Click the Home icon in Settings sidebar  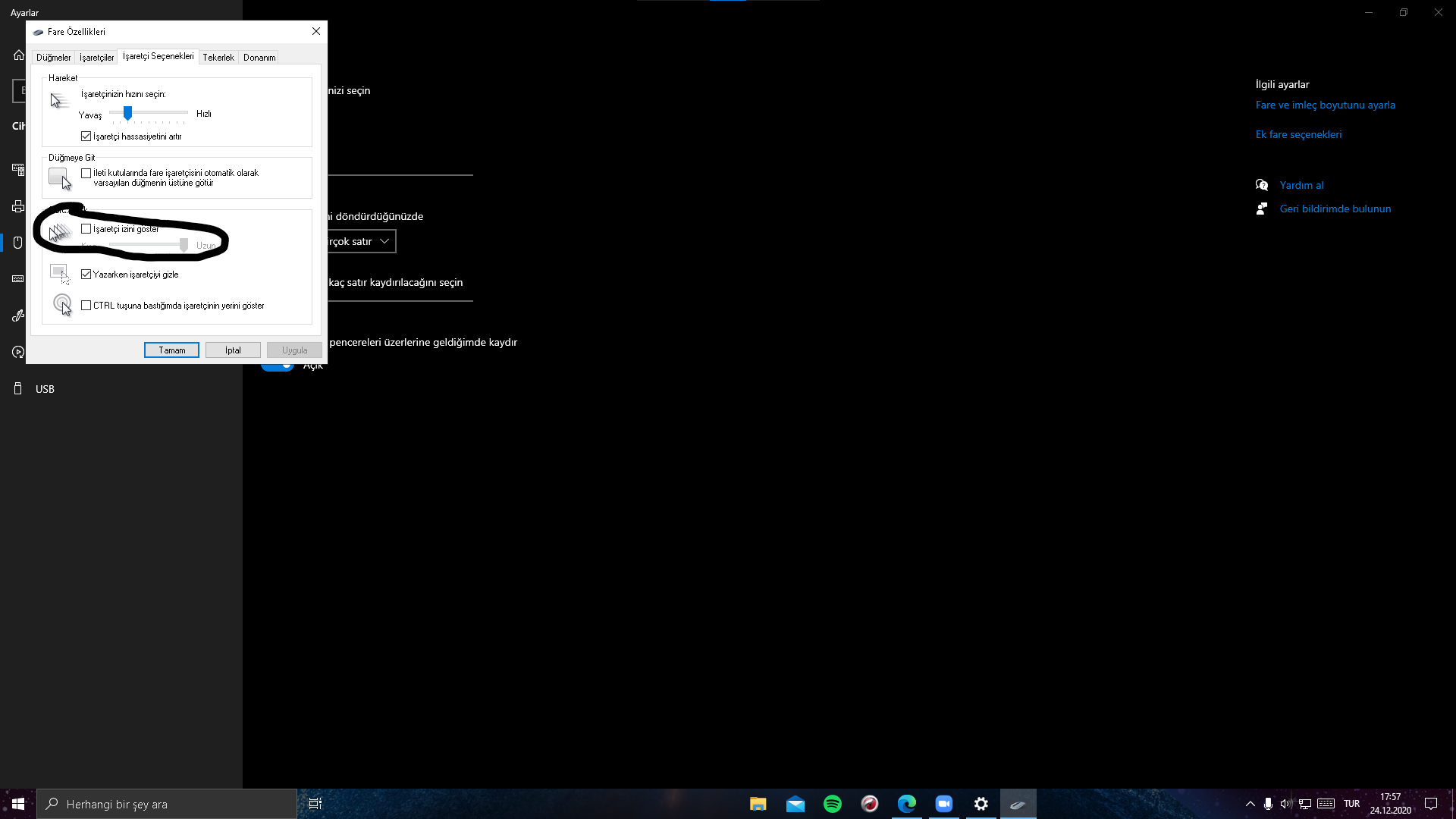click(x=18, y=55)
